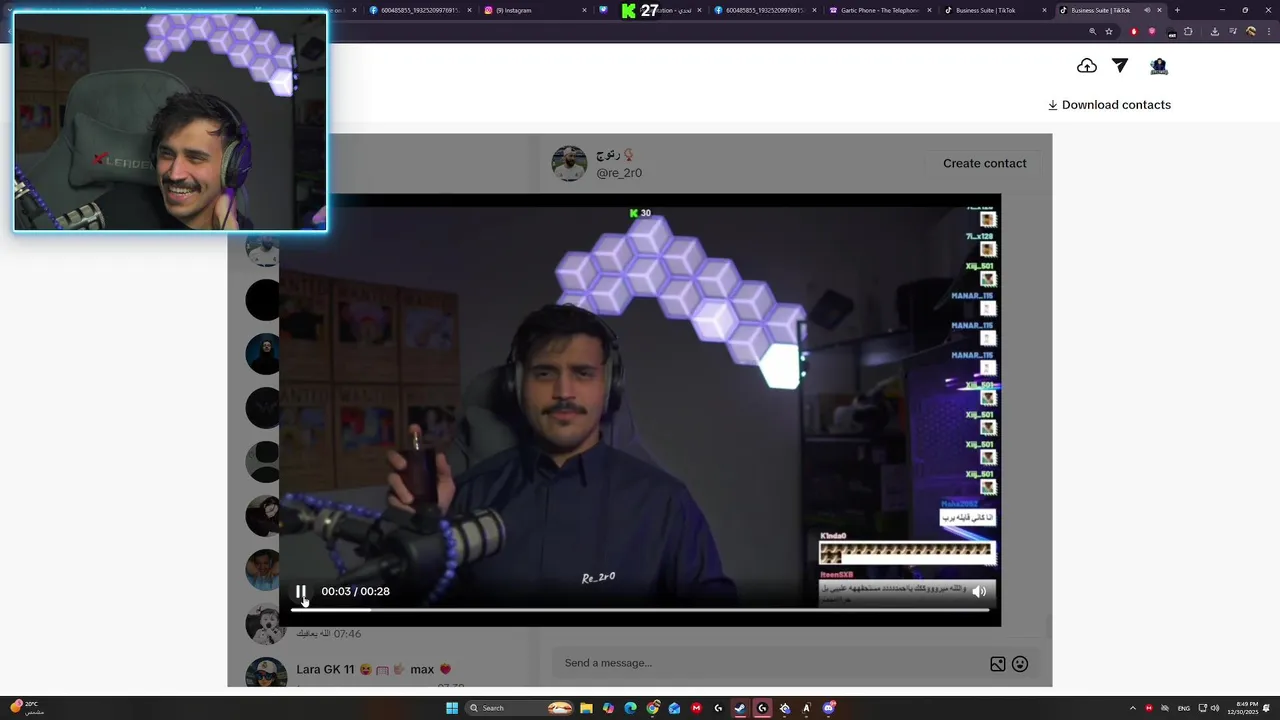
Task: Open the Windows Start menu
Action: pos(452,708)
